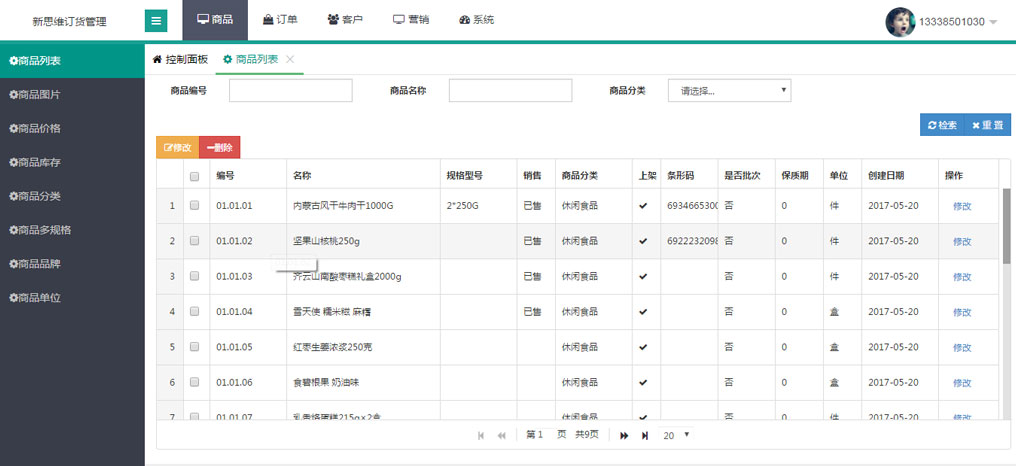This screenshot has width=1016, height=466.
Task: Focus the 商品编号 input field
Action: tap(290, 91)
